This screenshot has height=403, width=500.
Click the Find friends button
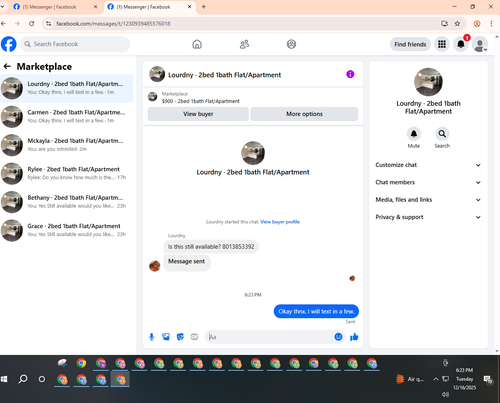[x=410, y=44]
